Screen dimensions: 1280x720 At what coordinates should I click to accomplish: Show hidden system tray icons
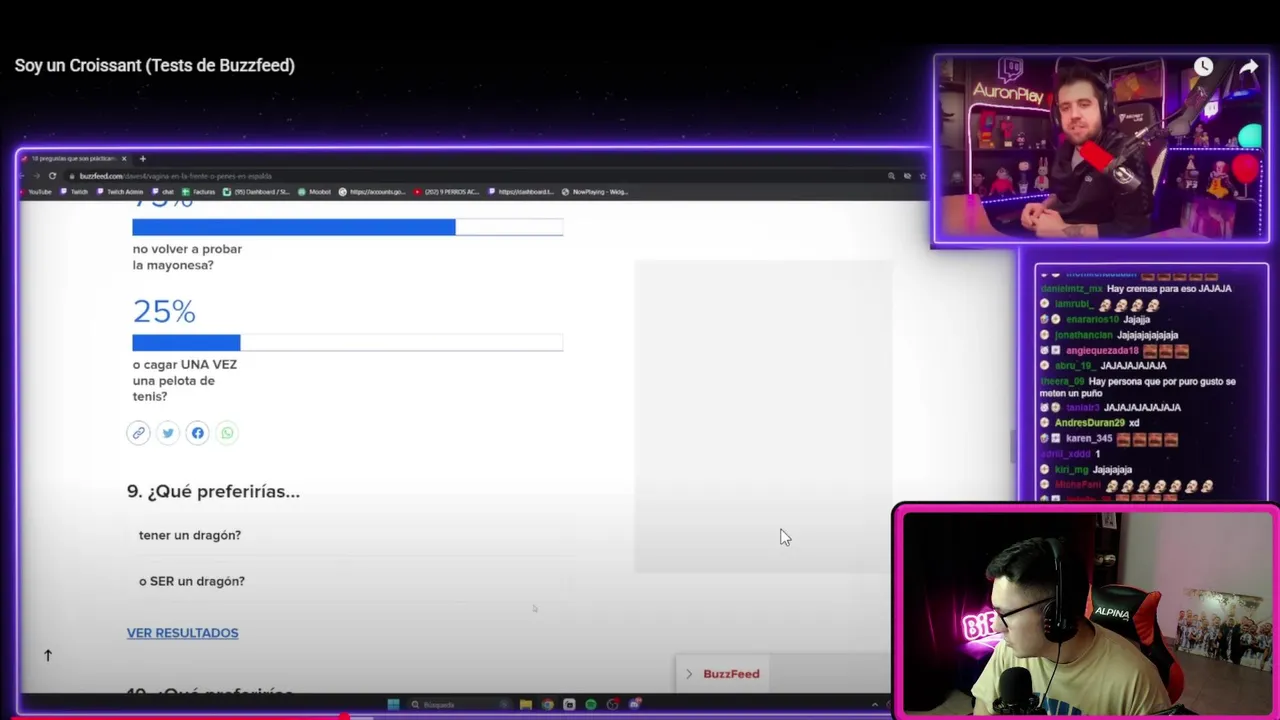pos(875,705)
